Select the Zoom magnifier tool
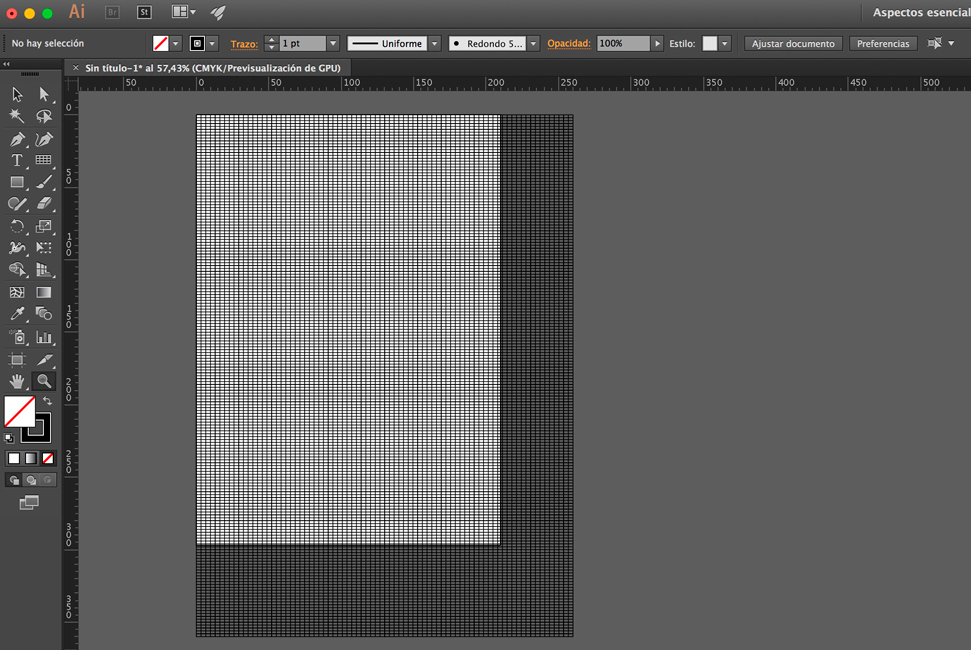971x650 pixels. point(44,381)
